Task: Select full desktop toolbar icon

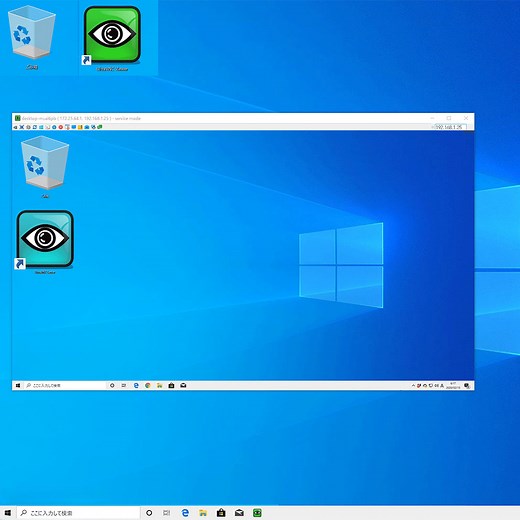Action: tap(93, 127)
